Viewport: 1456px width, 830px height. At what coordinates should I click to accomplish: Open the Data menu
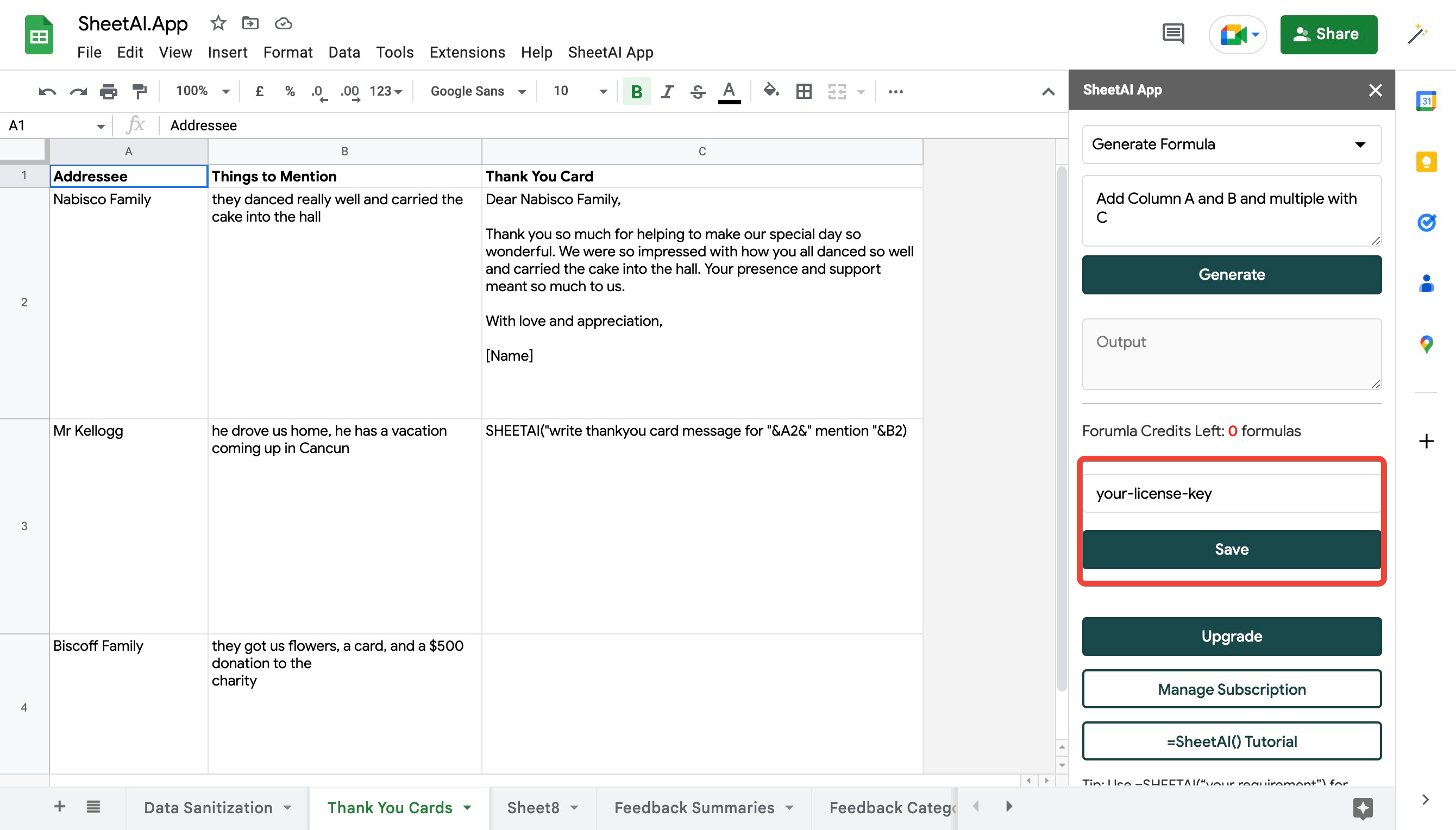(x=344, y=53)
